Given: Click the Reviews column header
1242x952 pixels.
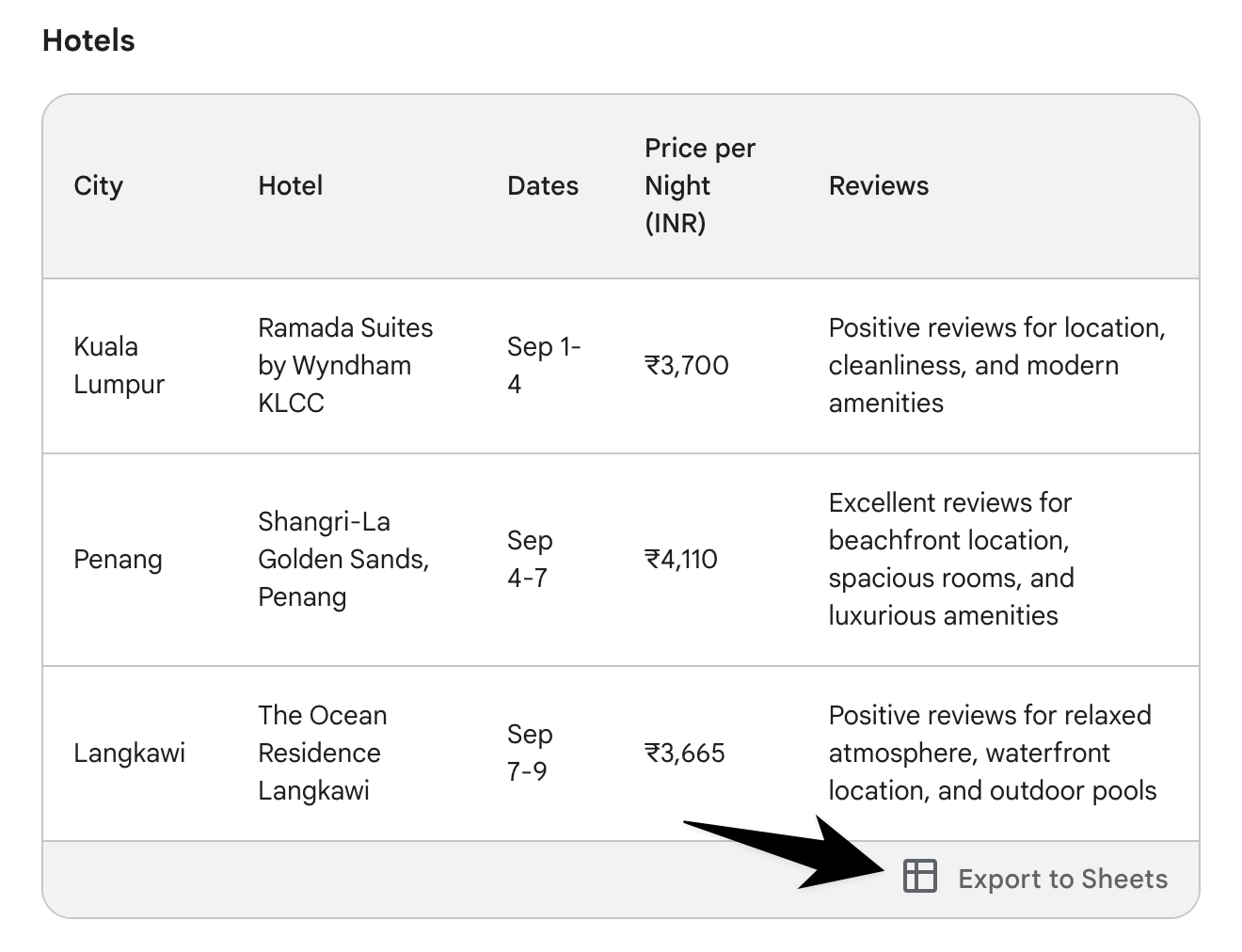Looking at the screenshot, I should click(878, 186).
